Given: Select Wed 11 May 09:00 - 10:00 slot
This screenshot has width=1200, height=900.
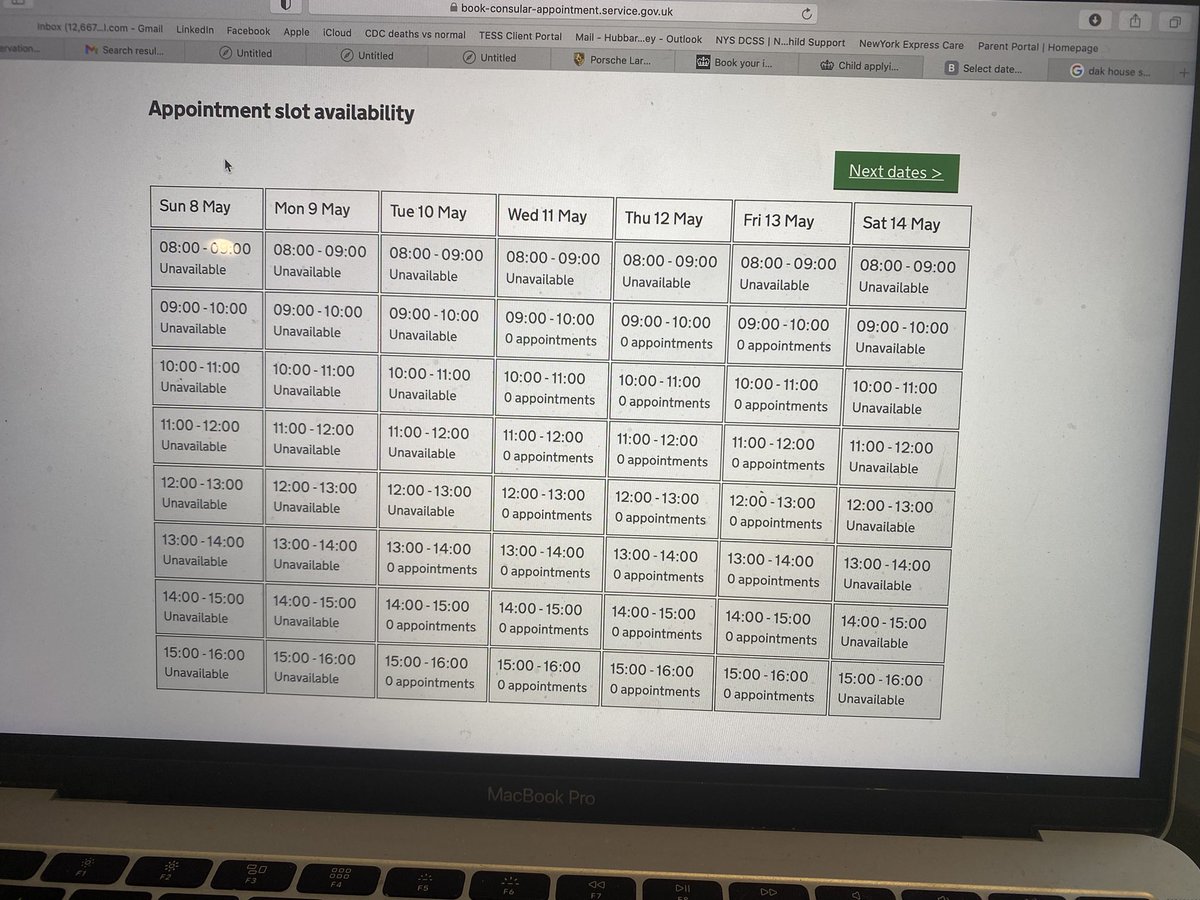Looking at the screenshot, I should (x=552, y=329).
